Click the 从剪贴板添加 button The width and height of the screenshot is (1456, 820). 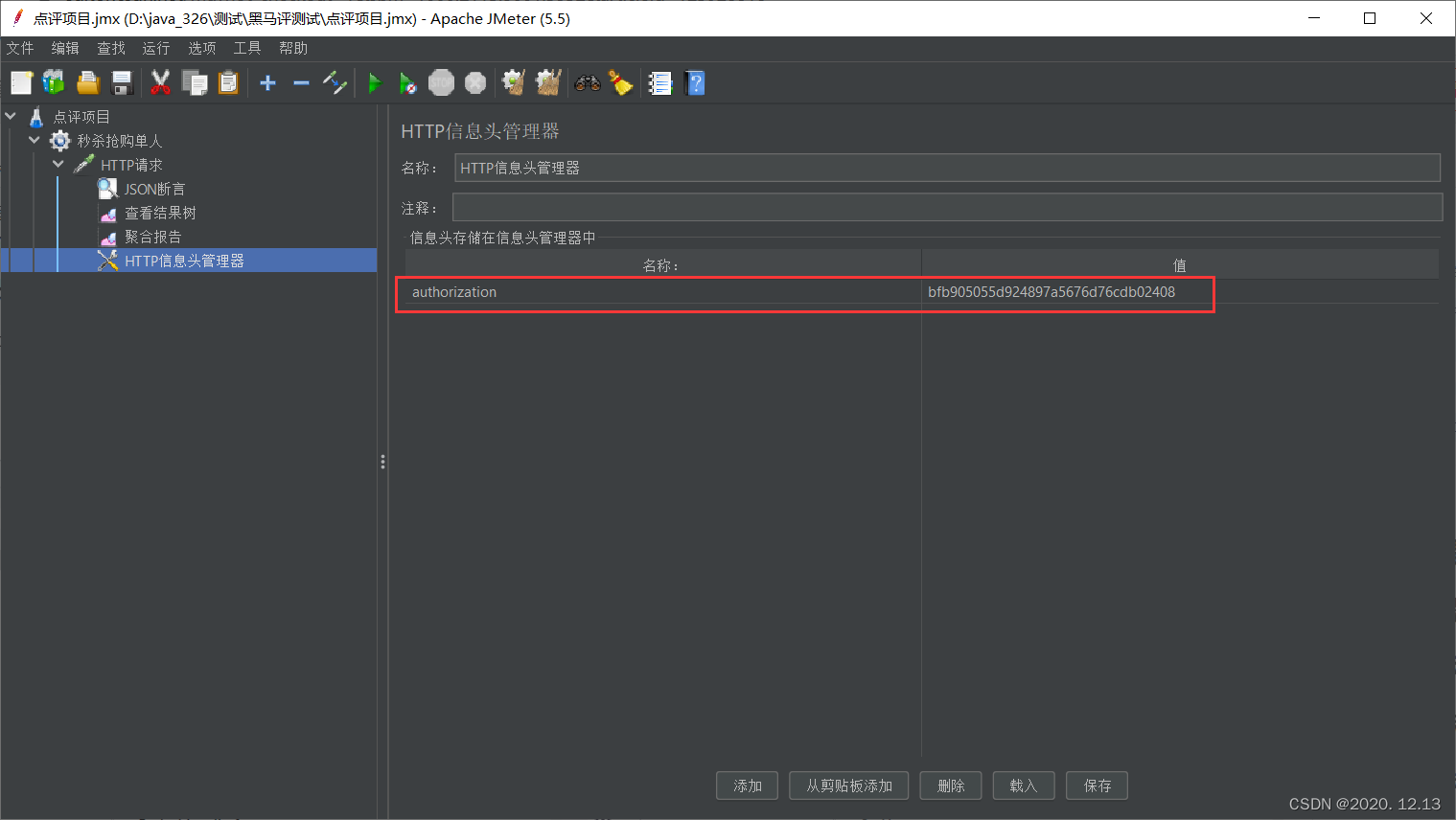tap(847, 786)
